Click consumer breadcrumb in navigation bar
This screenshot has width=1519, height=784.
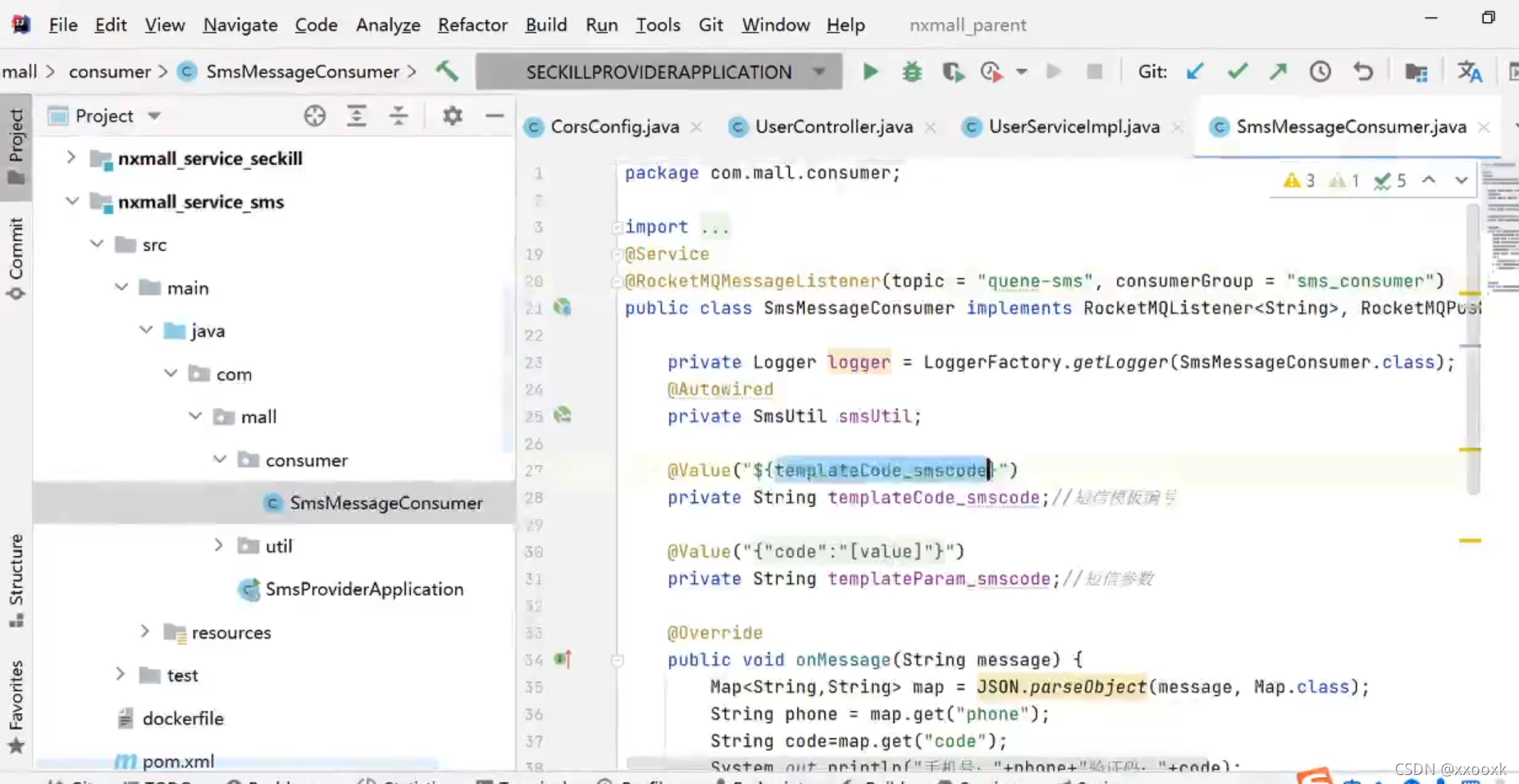[110, 71]
